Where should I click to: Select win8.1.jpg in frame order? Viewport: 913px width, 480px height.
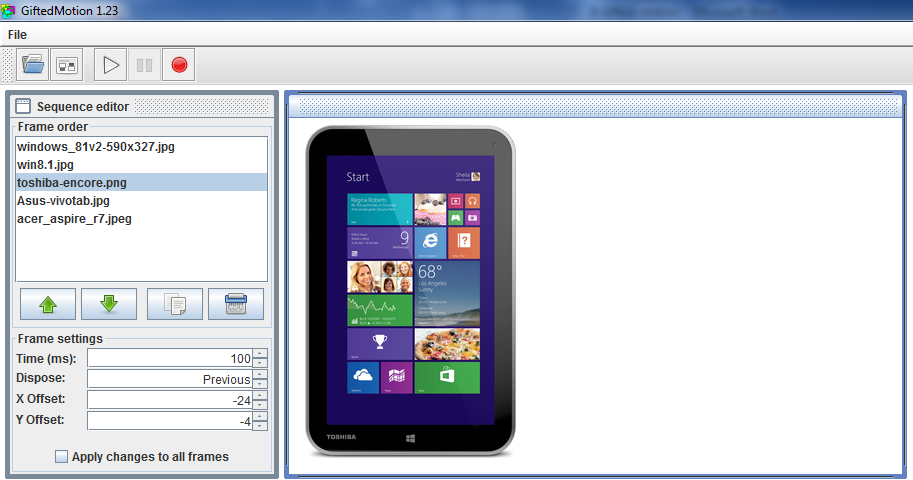141,165
